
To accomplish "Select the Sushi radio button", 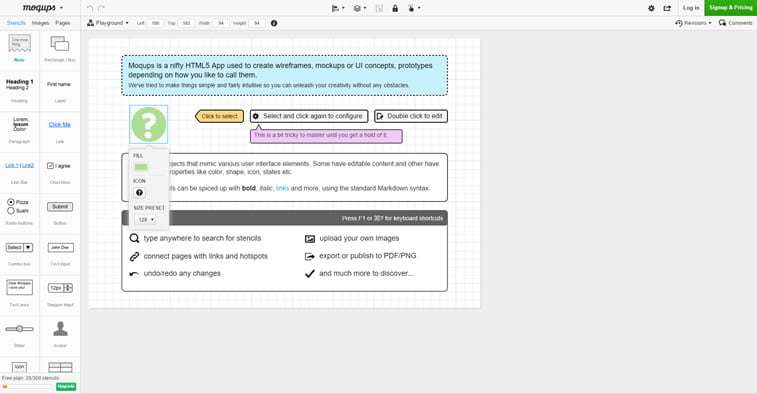I will [x=11, y=211].
